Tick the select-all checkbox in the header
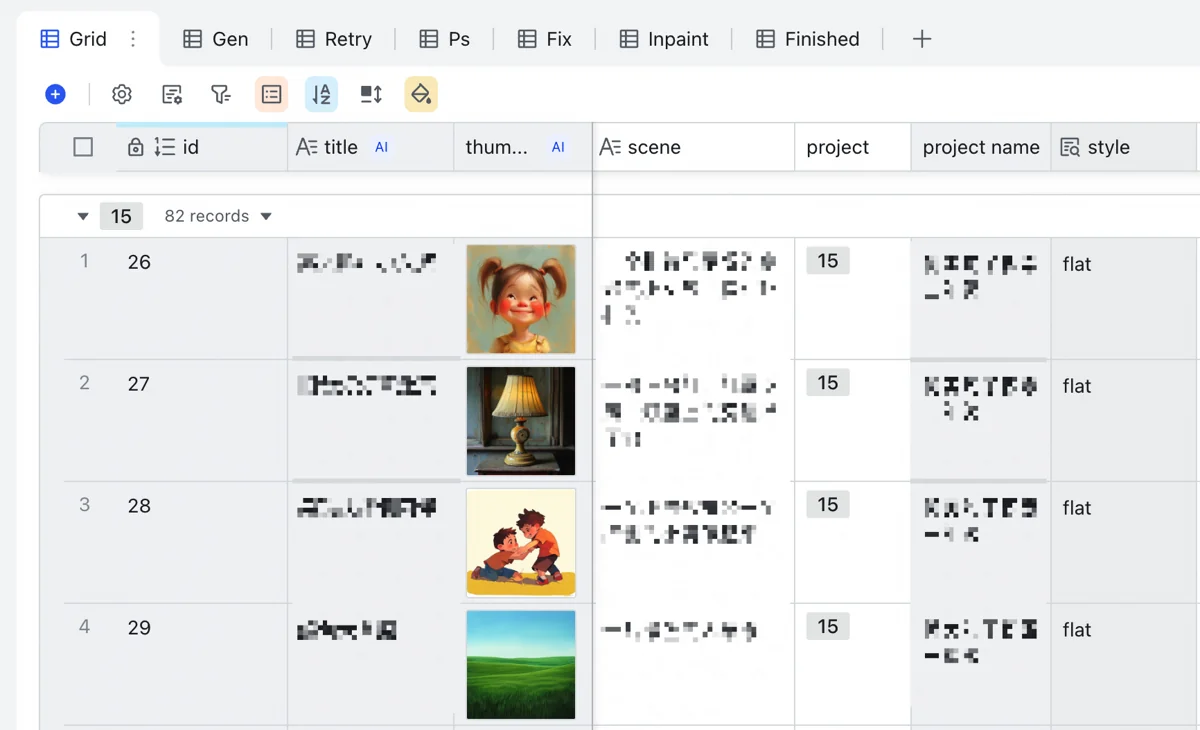The image size is (1200, 730). click(x=83, y=147)
